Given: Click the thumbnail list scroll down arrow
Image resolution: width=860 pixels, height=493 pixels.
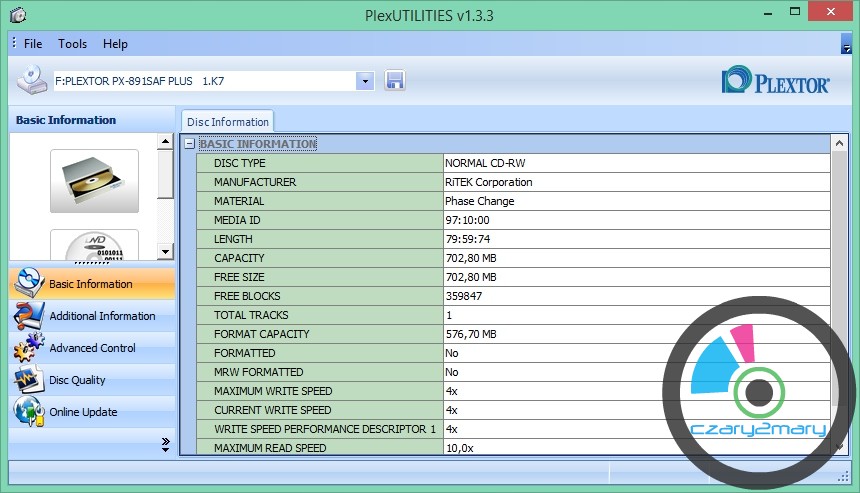Looking at the screenshot, I should tap(165, 252).
